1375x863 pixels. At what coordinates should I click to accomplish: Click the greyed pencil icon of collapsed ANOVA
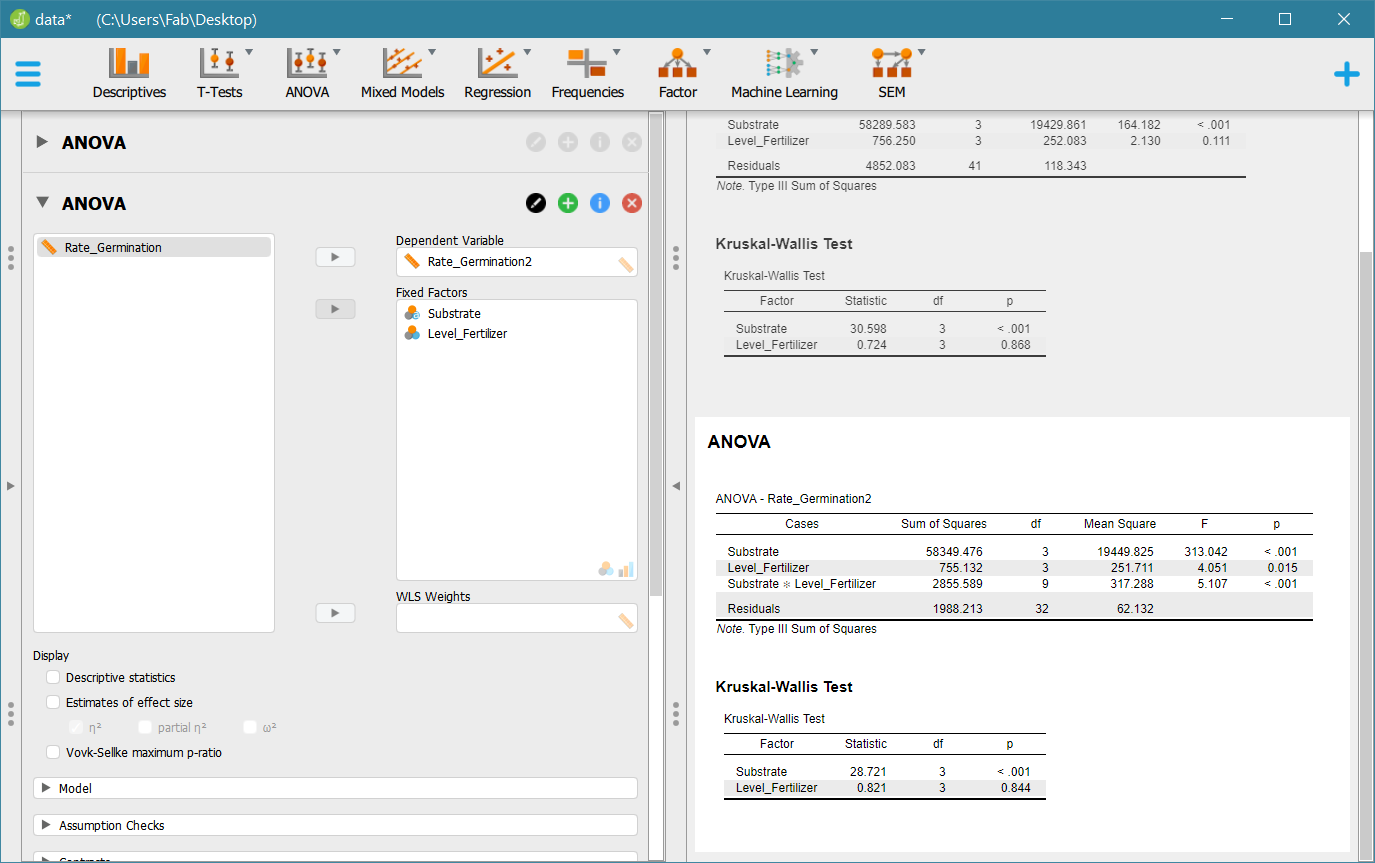pyautogui.click(x=536, y=142)
